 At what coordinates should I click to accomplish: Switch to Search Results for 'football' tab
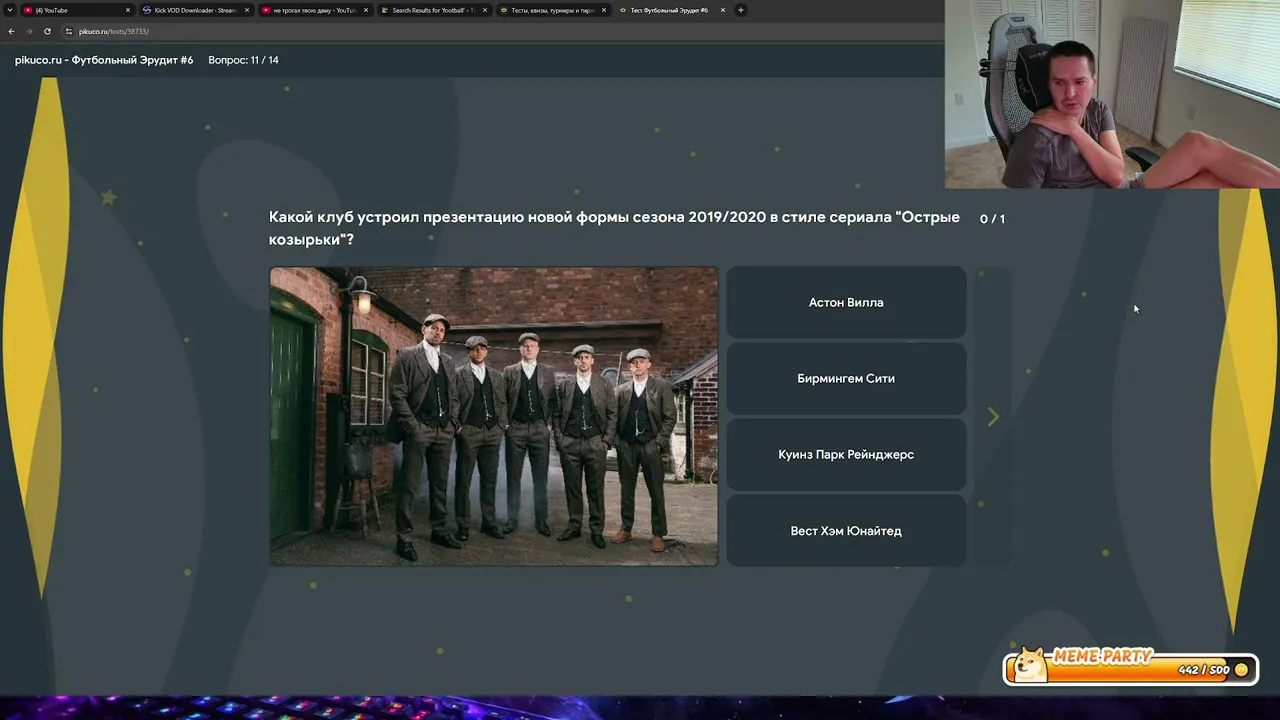(x=433, y=10)
